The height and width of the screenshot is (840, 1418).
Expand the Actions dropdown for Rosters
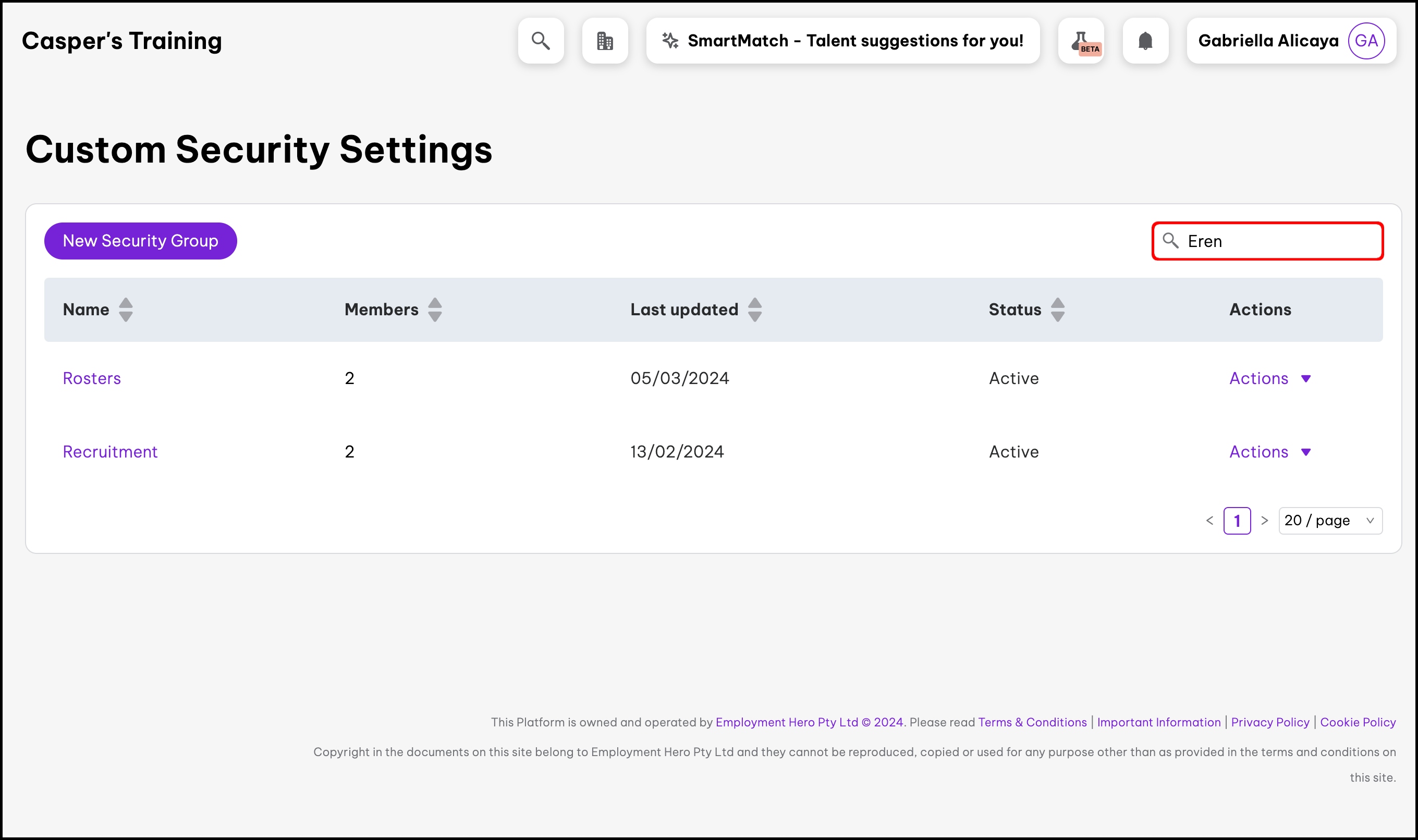(x=1269, y=378)
